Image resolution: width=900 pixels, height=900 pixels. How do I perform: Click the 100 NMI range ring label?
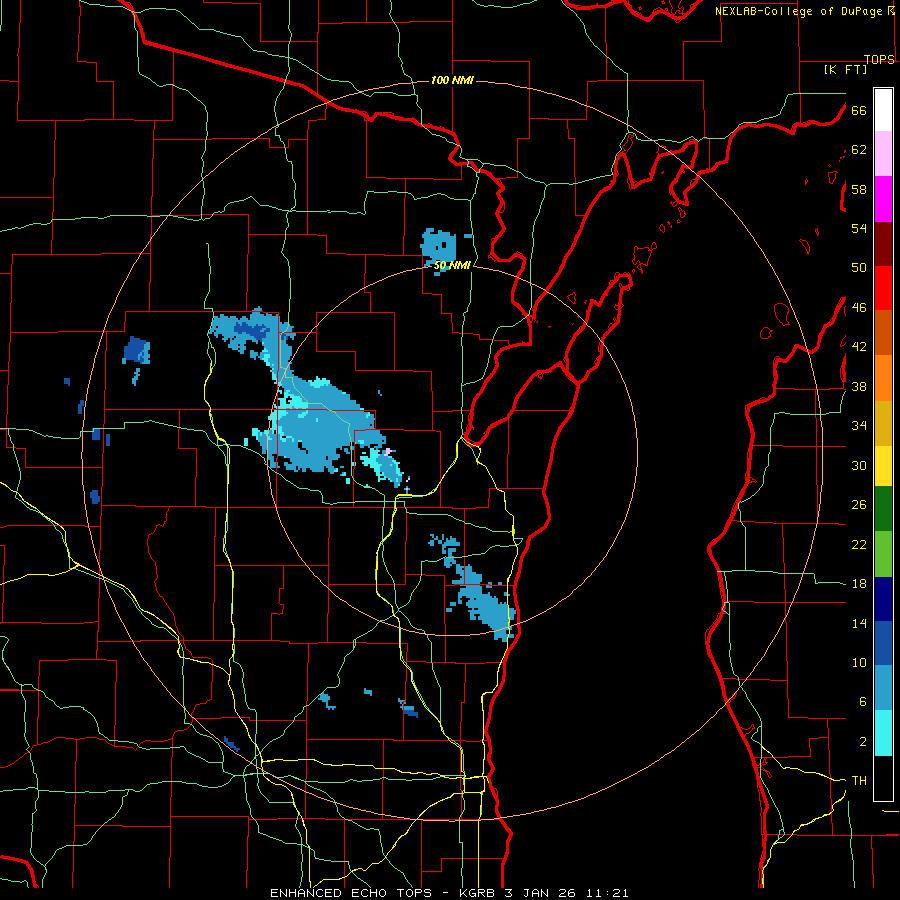click(452, 80)
